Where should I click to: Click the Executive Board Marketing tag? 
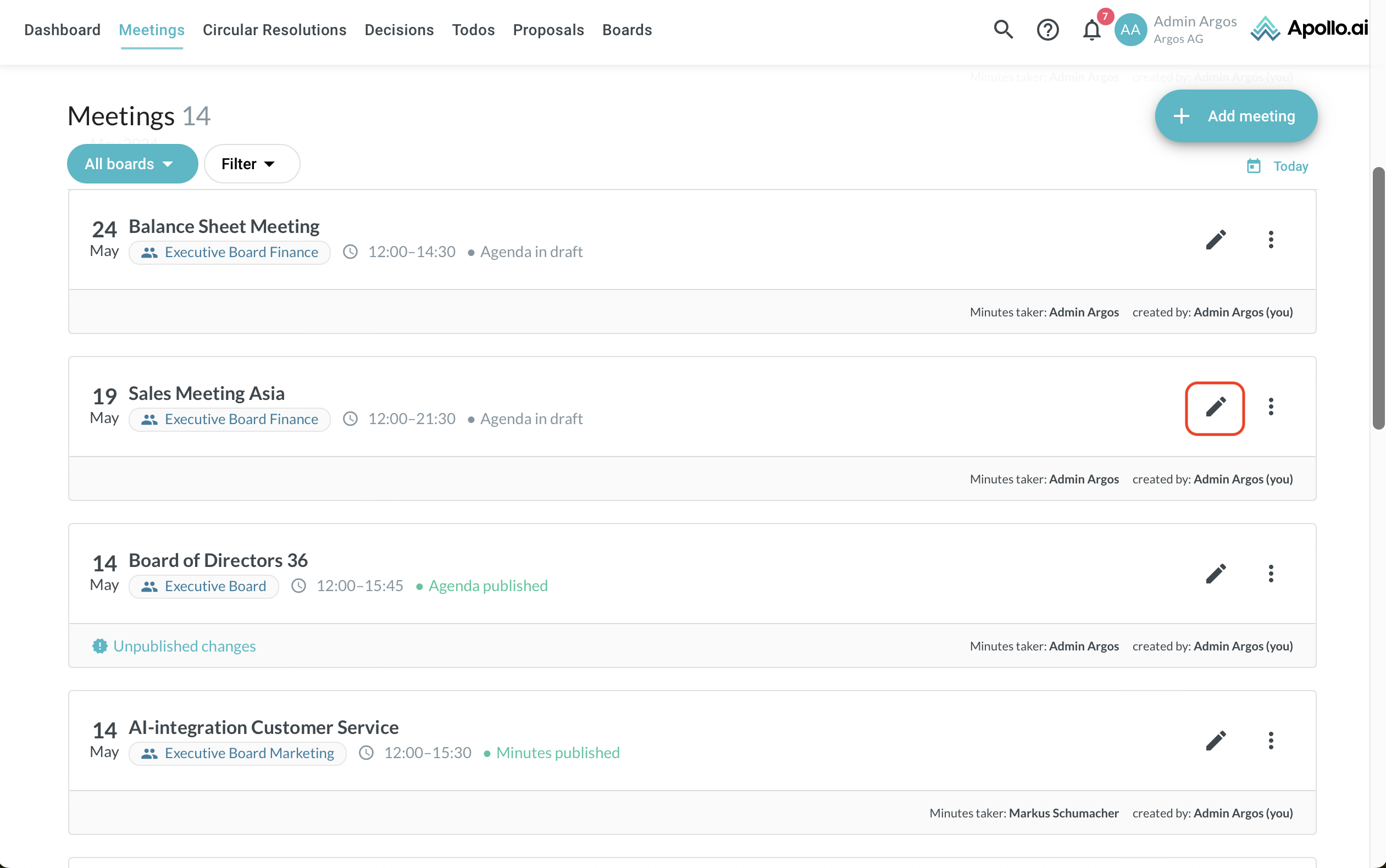click(238, 753)
